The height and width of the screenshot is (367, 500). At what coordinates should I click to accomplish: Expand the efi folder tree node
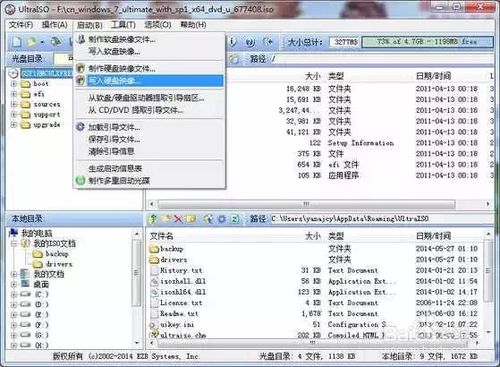(x=14, y=94)
